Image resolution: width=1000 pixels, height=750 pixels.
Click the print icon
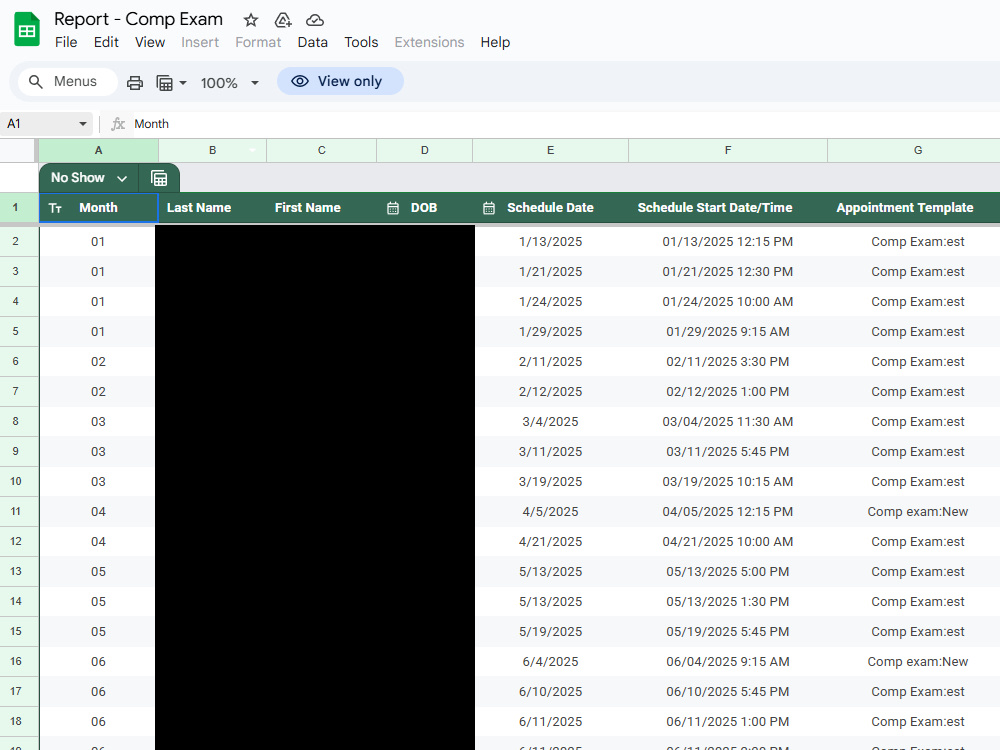[135, 83]
